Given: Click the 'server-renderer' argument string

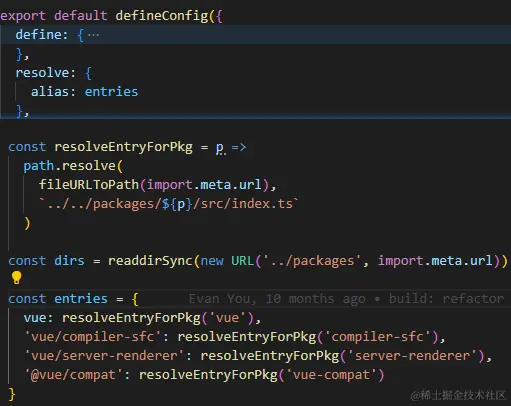Looking at the screenshot, I should click(412, 356).
